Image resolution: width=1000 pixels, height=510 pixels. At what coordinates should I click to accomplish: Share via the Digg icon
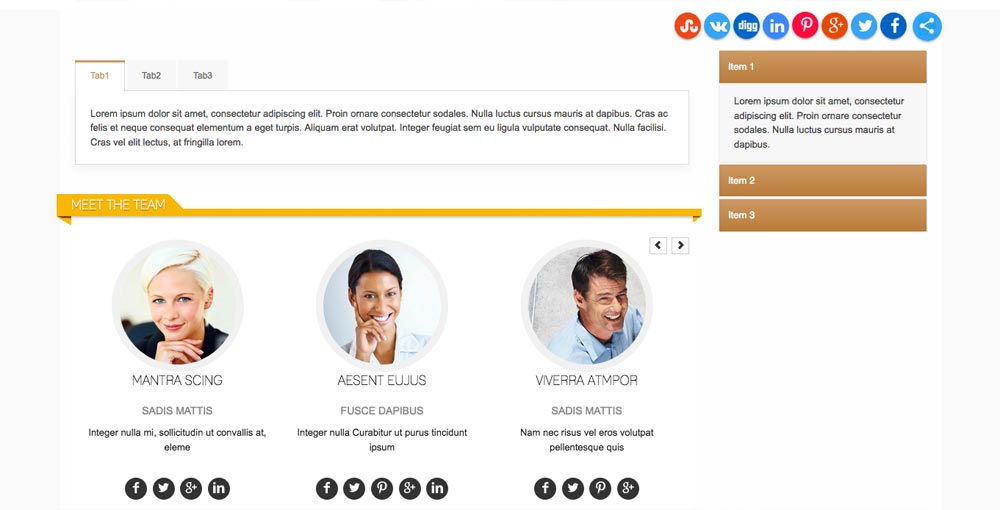(746, 26)
